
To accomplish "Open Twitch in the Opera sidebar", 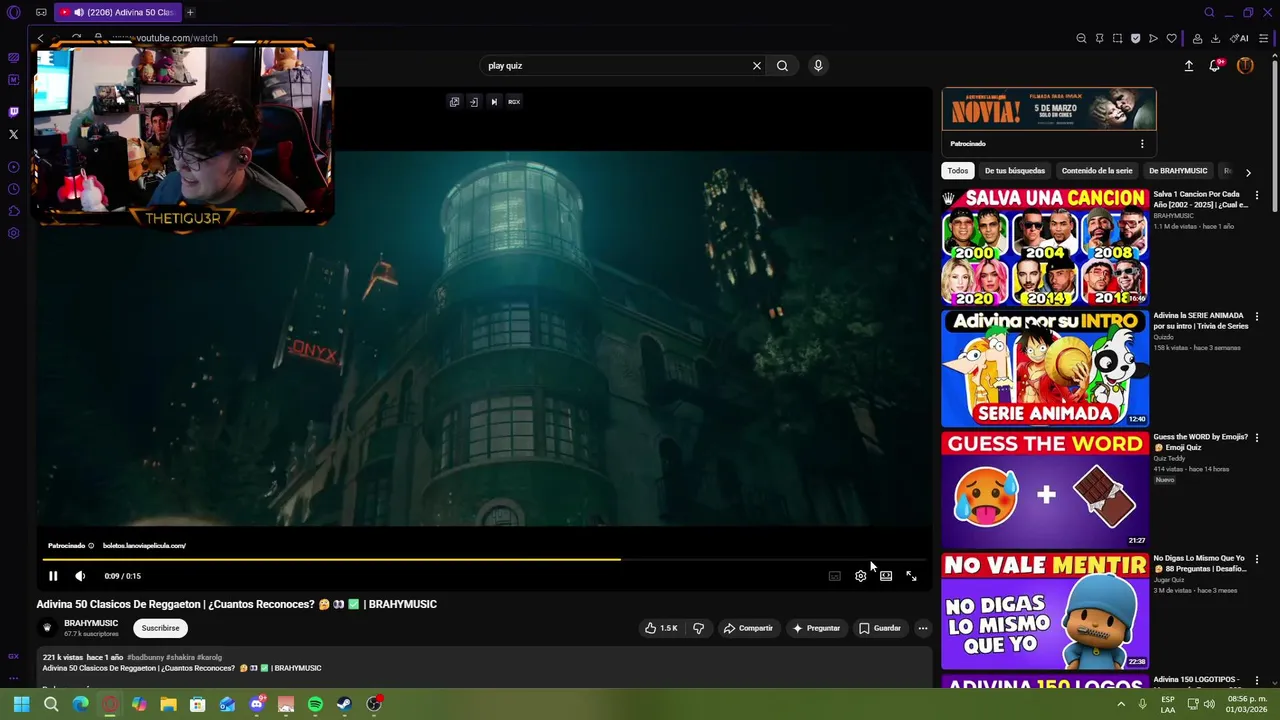I will click(13, 112).
